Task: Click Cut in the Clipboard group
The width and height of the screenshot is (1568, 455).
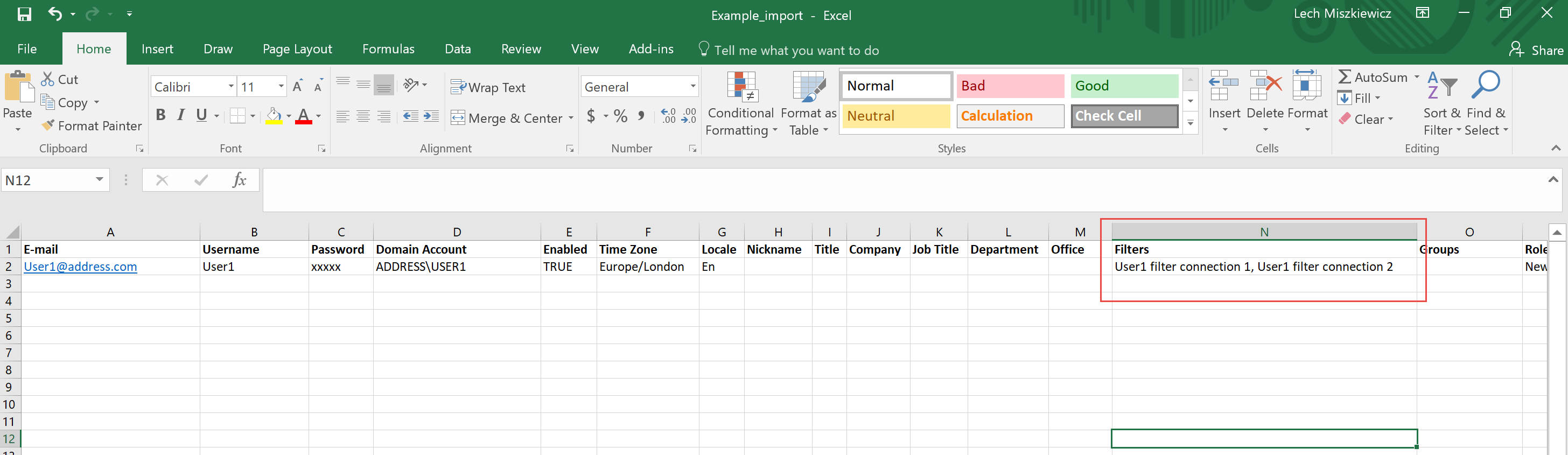Action: pos(60,79)
